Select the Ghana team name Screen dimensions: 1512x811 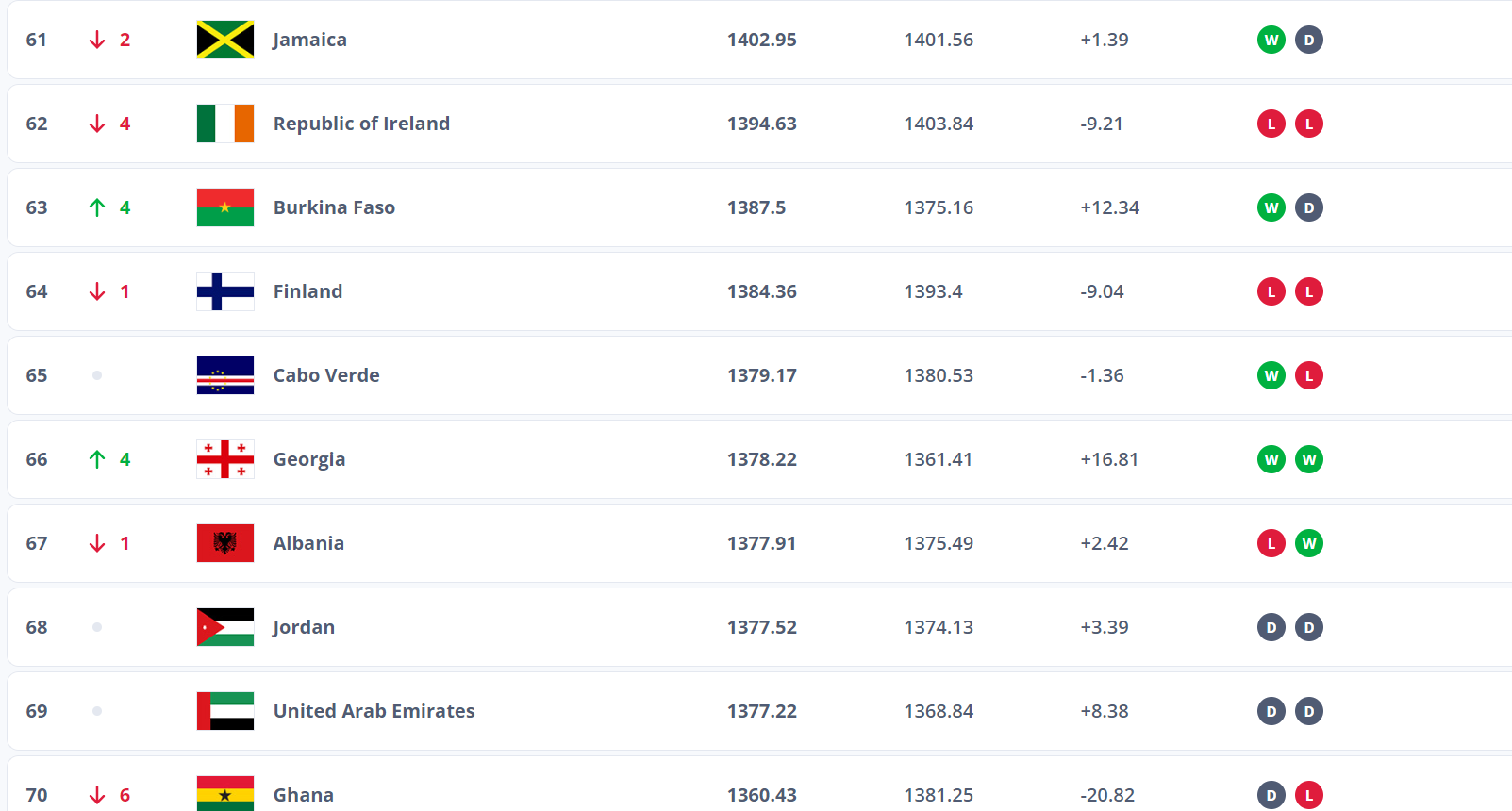pyautogui.click(x=304, y=795)
